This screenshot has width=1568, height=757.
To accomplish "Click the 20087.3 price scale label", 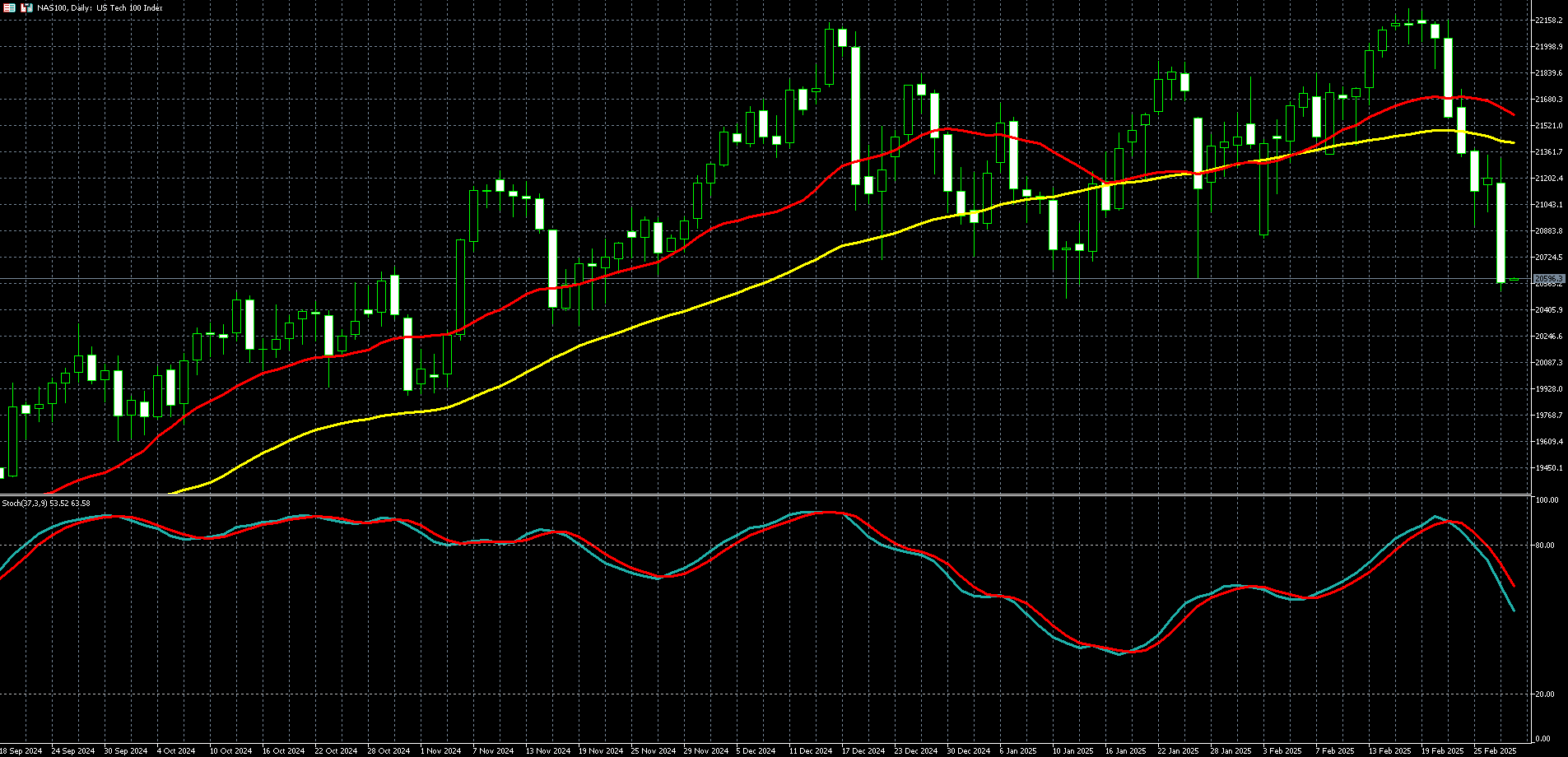I will tap(1549, 363).
